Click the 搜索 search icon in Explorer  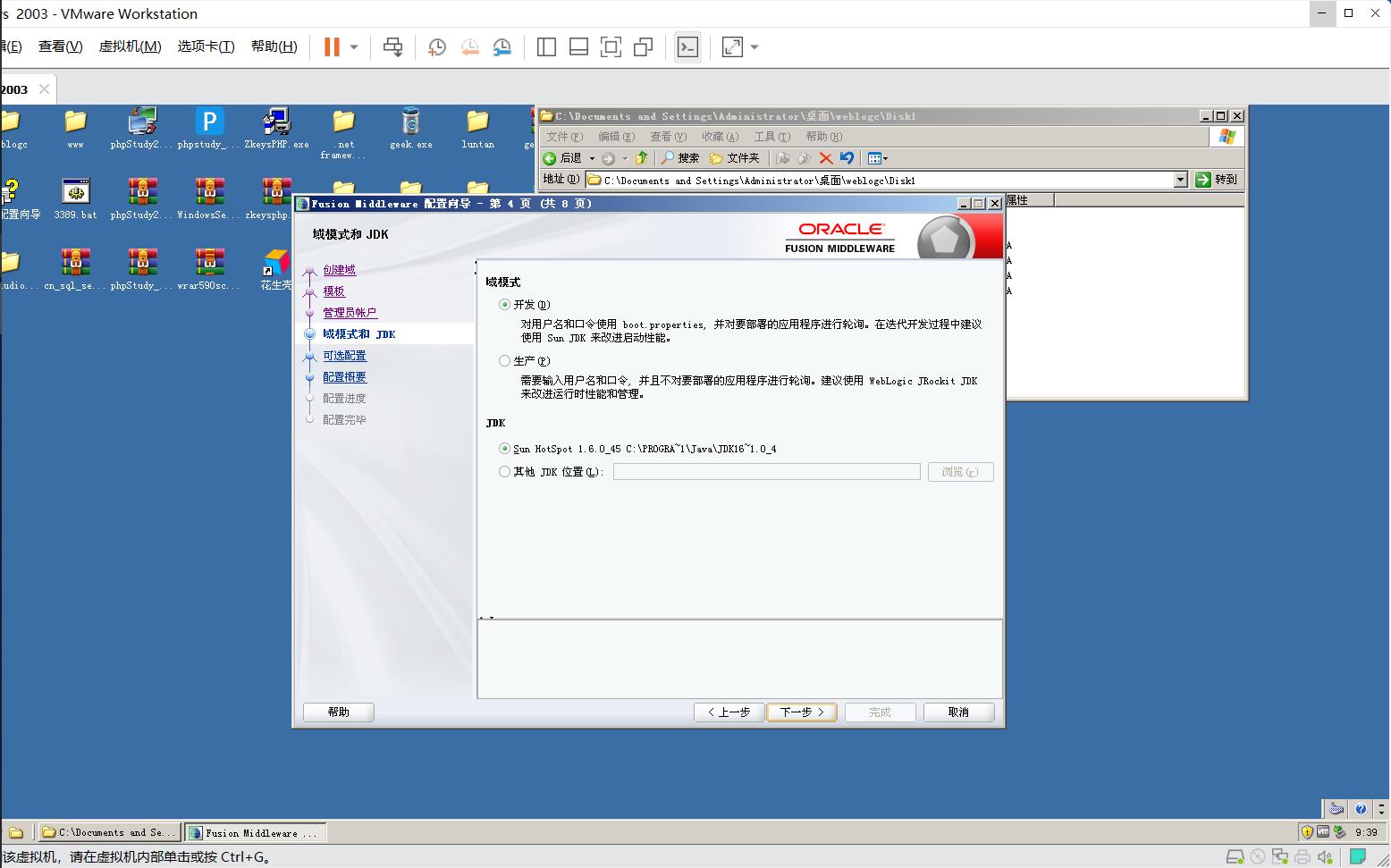pyautogui.click(x=679, y=158)
